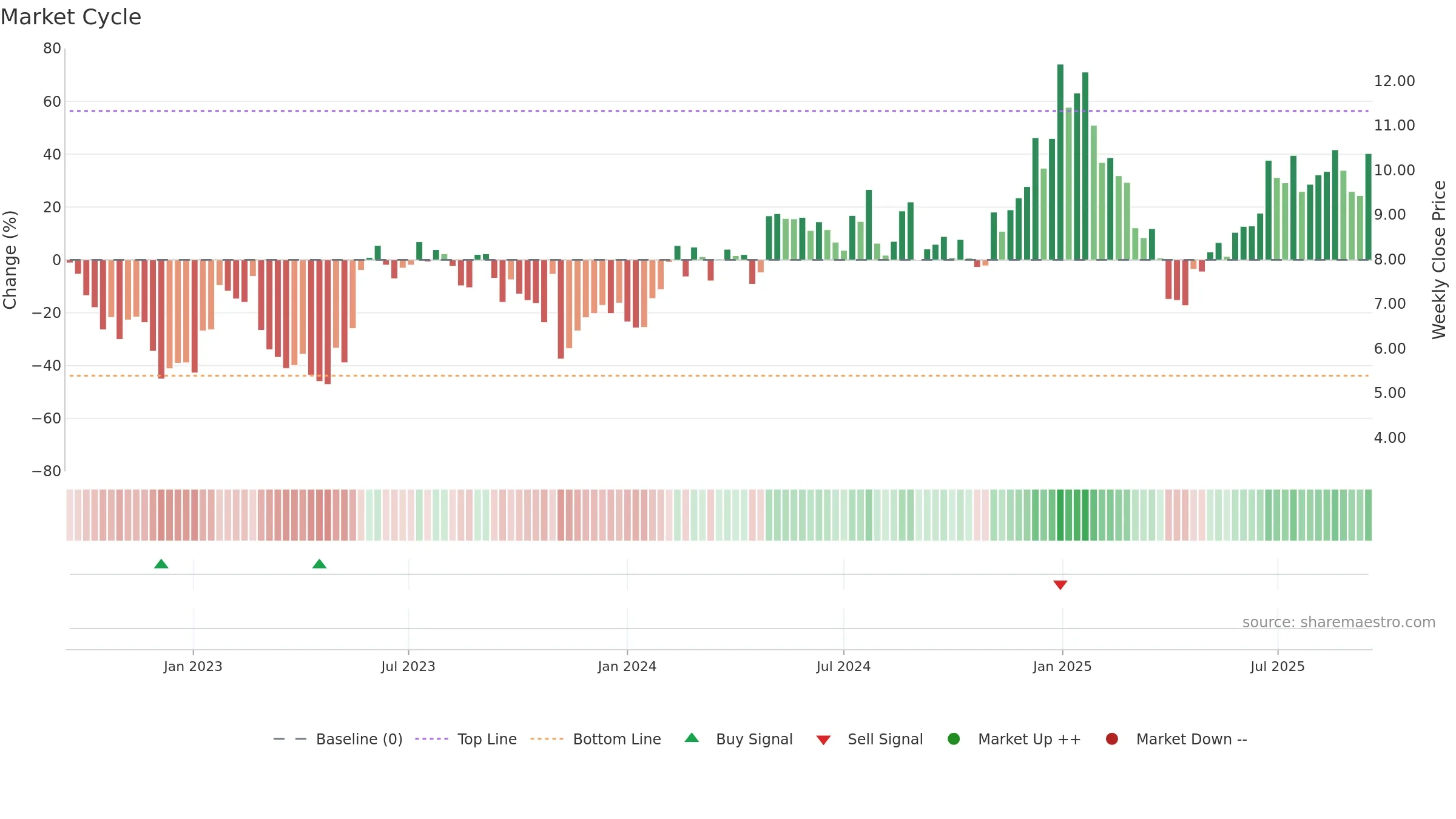Toggle the Bottom Line legend entry

tap(596, 739)
